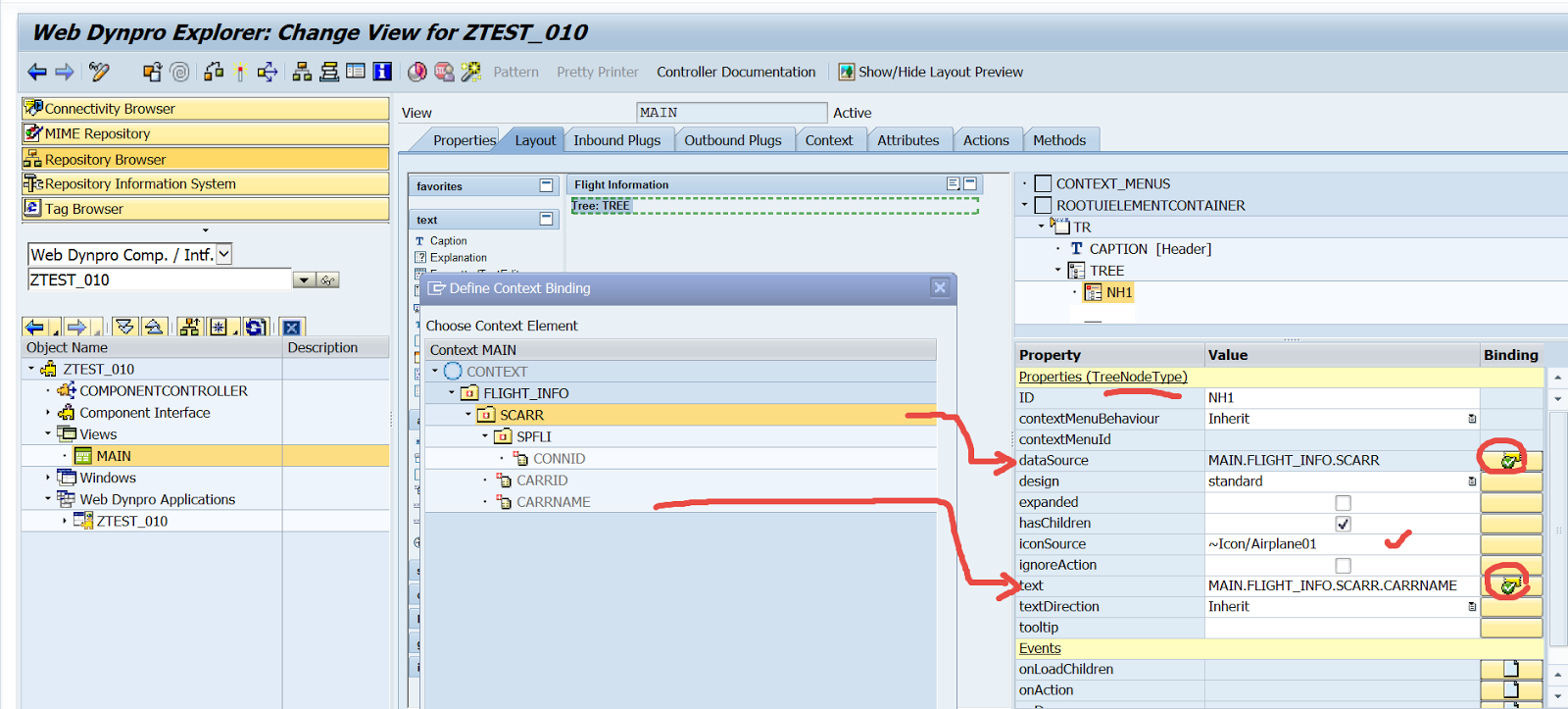Click the binding button for dataSource property
Screen dimensions: 1568x709
1510,460
